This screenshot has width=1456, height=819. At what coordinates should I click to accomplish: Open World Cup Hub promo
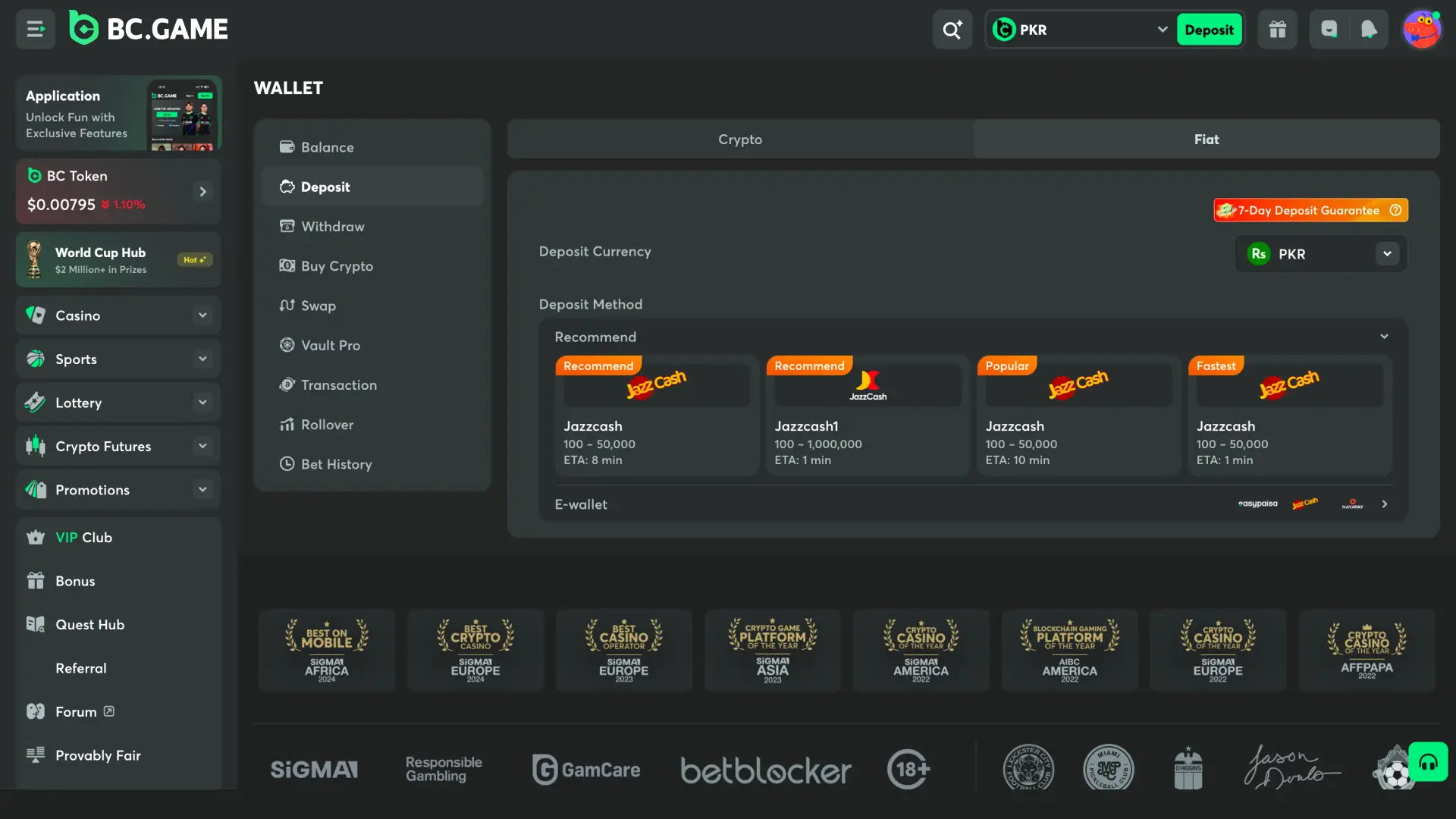pyautogui.click(x=118, y=259)
